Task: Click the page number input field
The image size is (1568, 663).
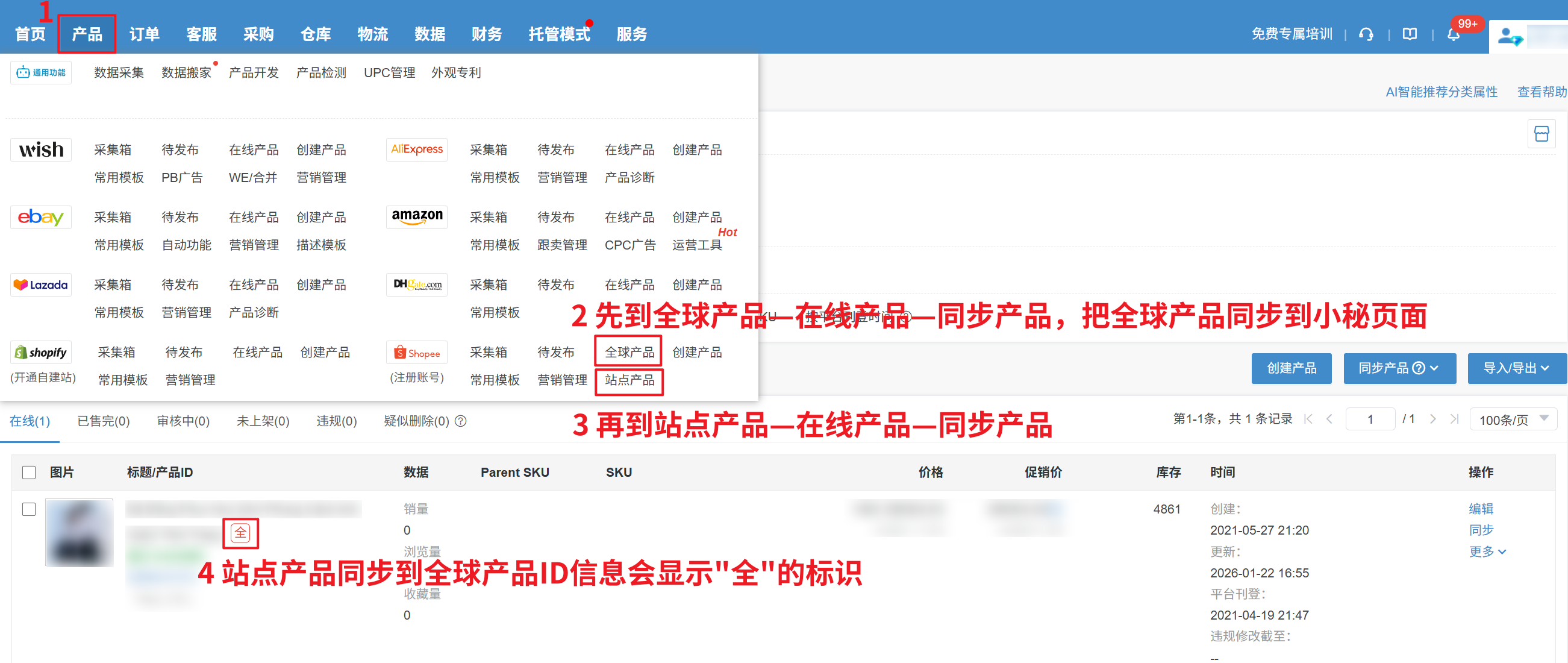Action: point(1370,419)
